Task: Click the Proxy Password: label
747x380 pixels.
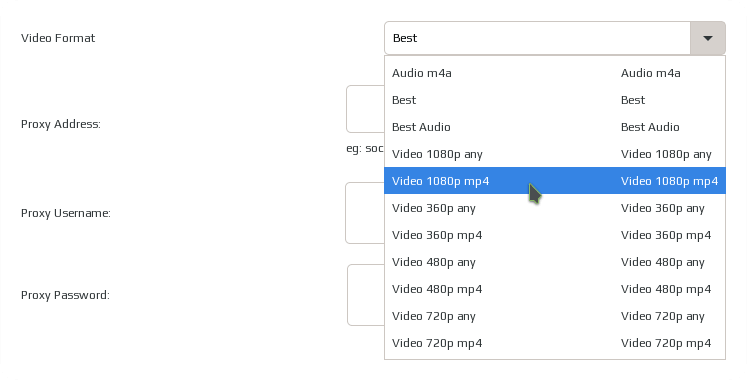Action: pos(65,295)
